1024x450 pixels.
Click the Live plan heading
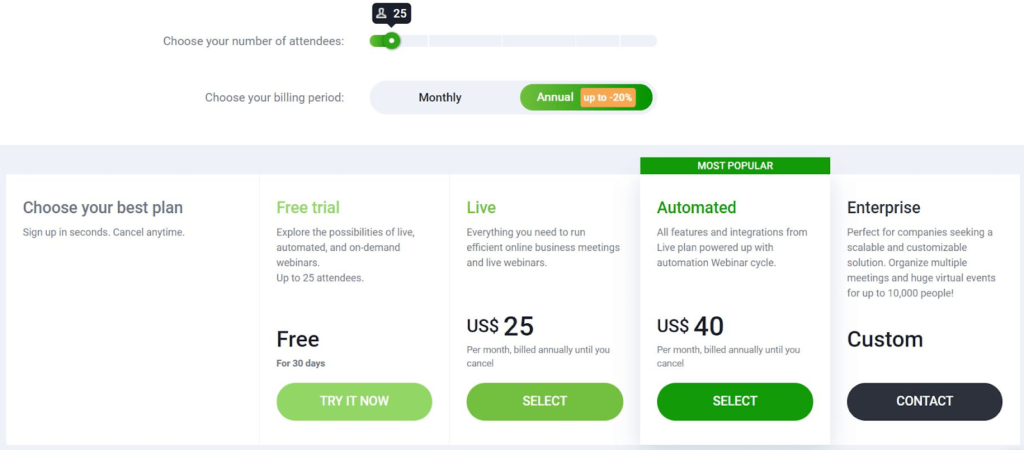coord(481,208)
